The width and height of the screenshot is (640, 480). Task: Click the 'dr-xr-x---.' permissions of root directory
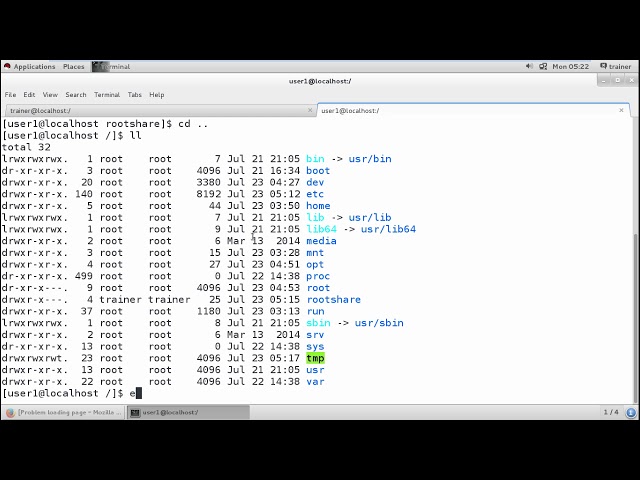click(x=35, y=288)
